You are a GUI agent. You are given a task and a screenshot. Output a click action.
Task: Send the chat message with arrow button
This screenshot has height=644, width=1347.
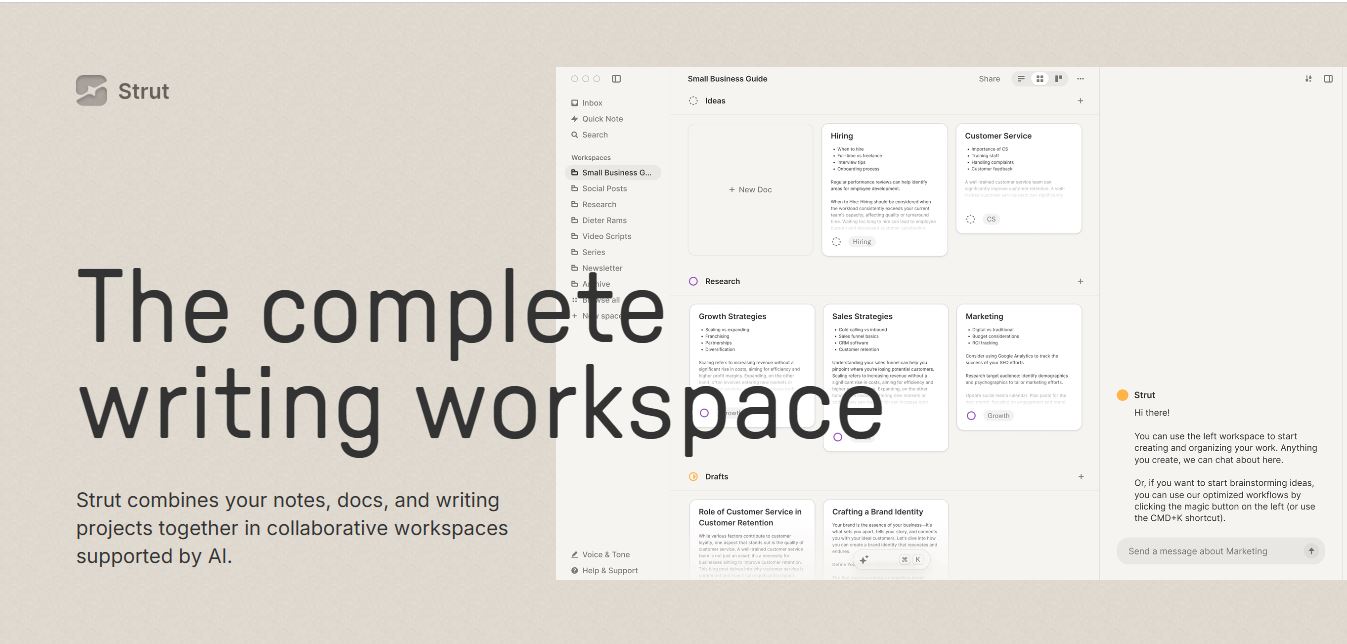1311,551
